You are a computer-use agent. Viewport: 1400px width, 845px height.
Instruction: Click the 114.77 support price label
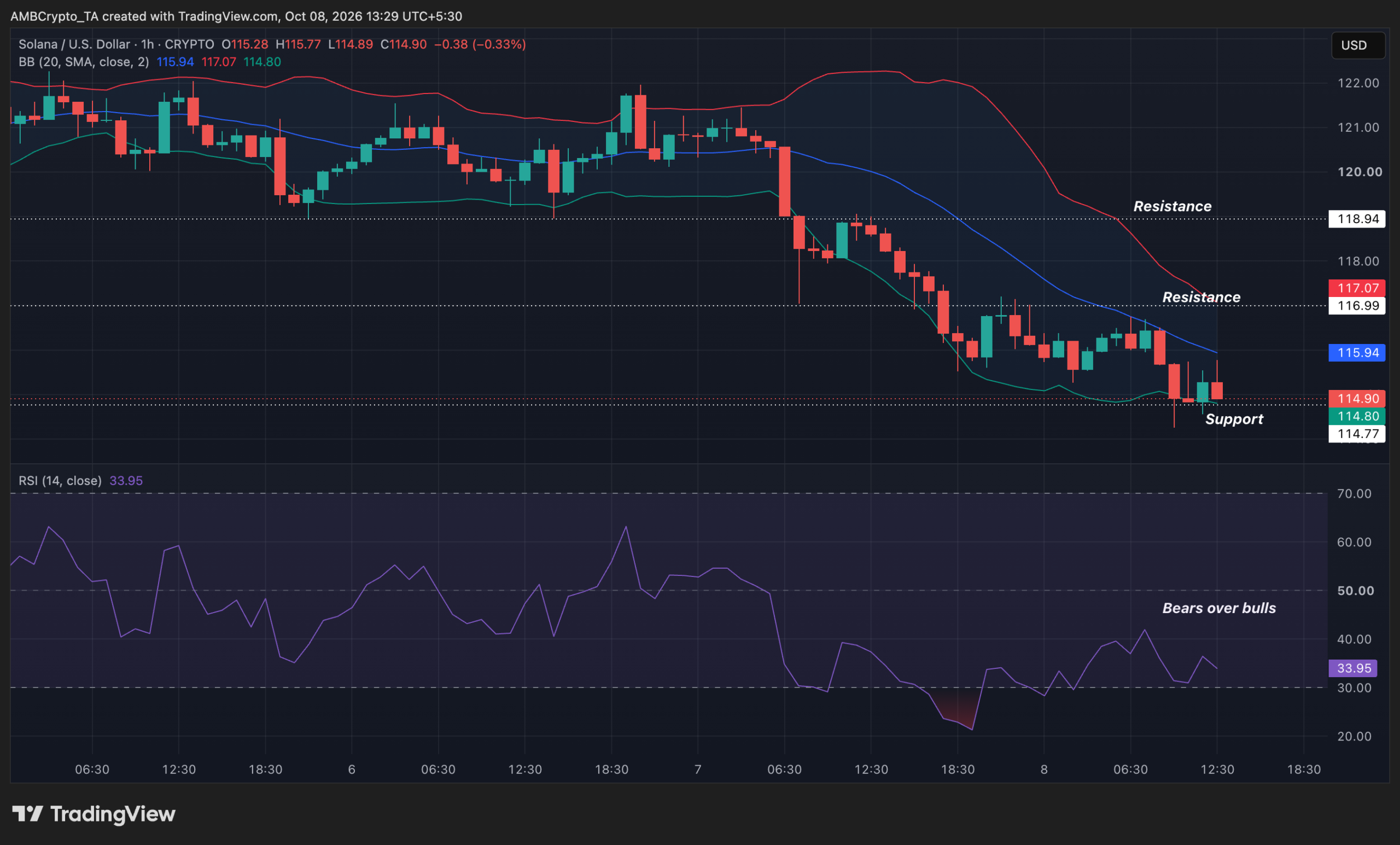point(1357,434)
